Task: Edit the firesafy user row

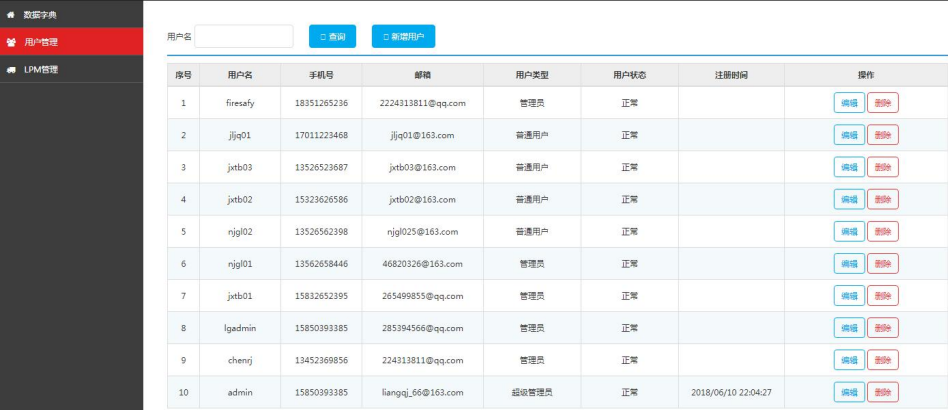Action: point(849,103)
